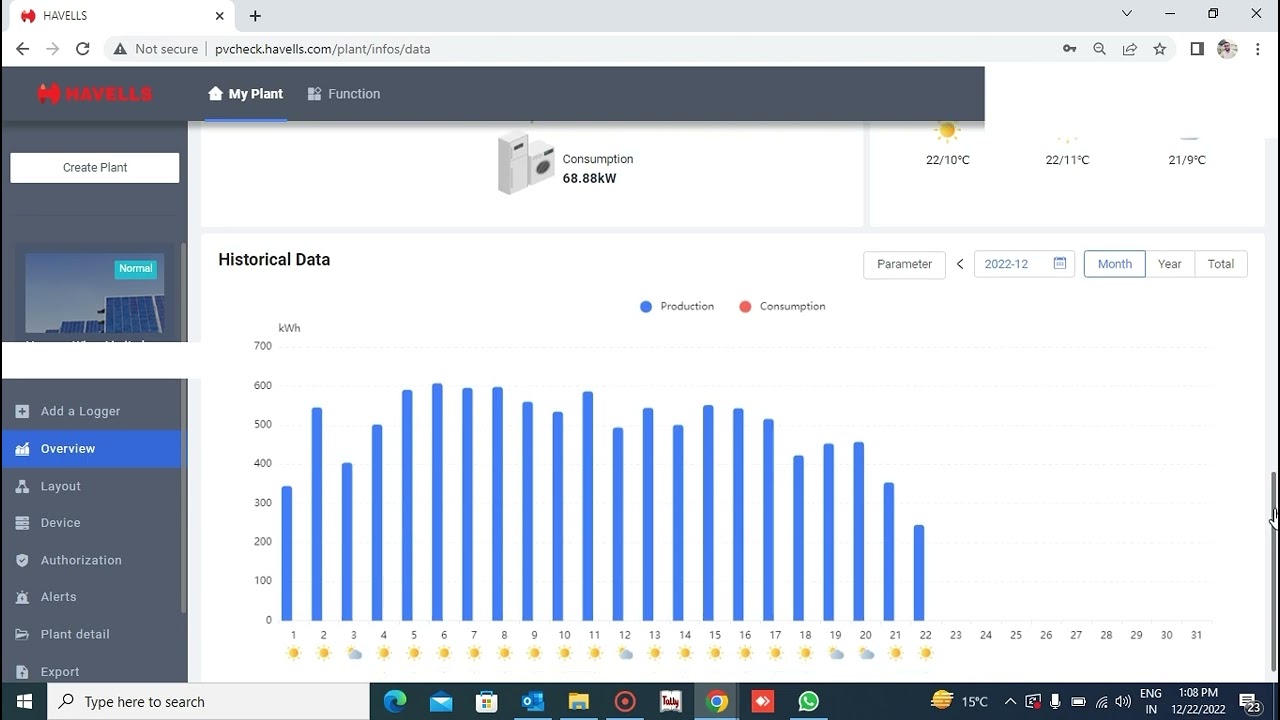
Task: Click the Not secure site info indicator
Action: (156, 49)
